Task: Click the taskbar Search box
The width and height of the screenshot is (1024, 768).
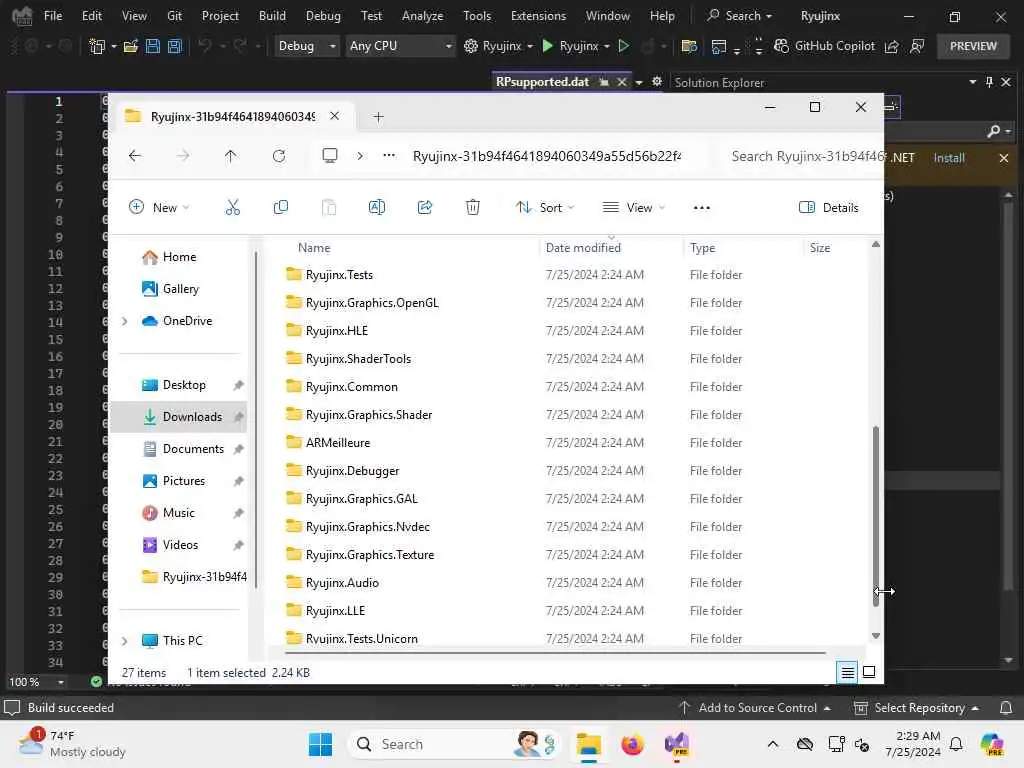Action: coord(456,744)
